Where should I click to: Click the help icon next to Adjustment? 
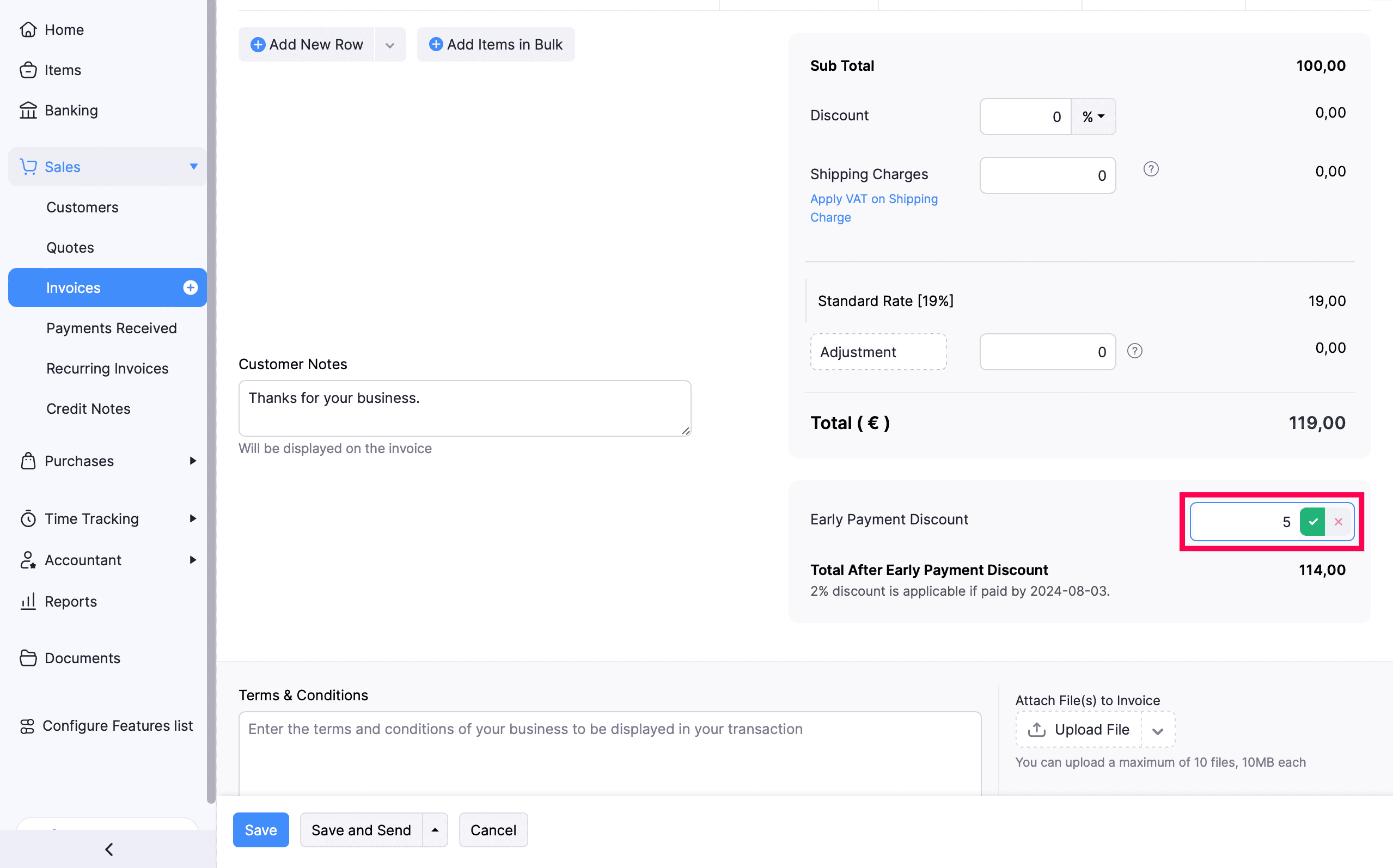[x=1135, y=351]
